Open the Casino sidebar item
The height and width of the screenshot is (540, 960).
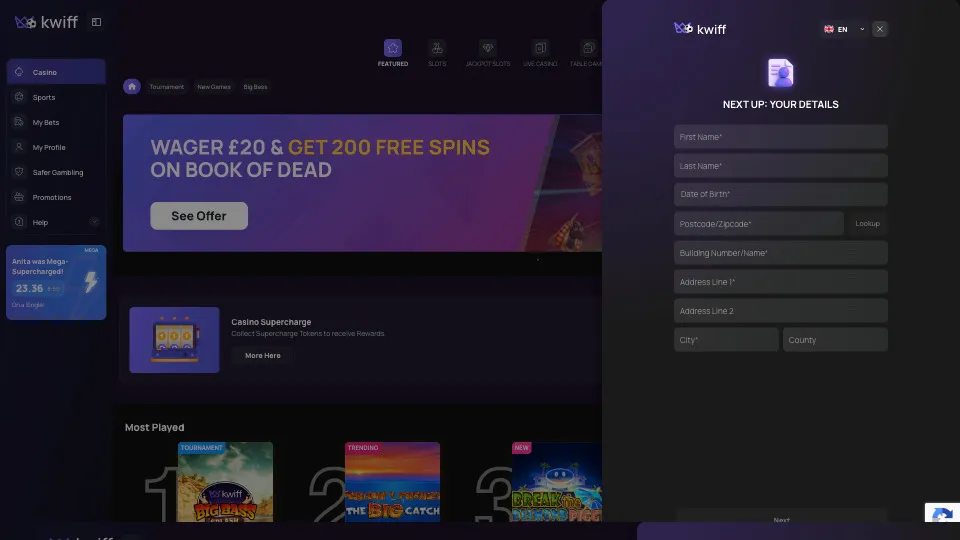[56, 72]
